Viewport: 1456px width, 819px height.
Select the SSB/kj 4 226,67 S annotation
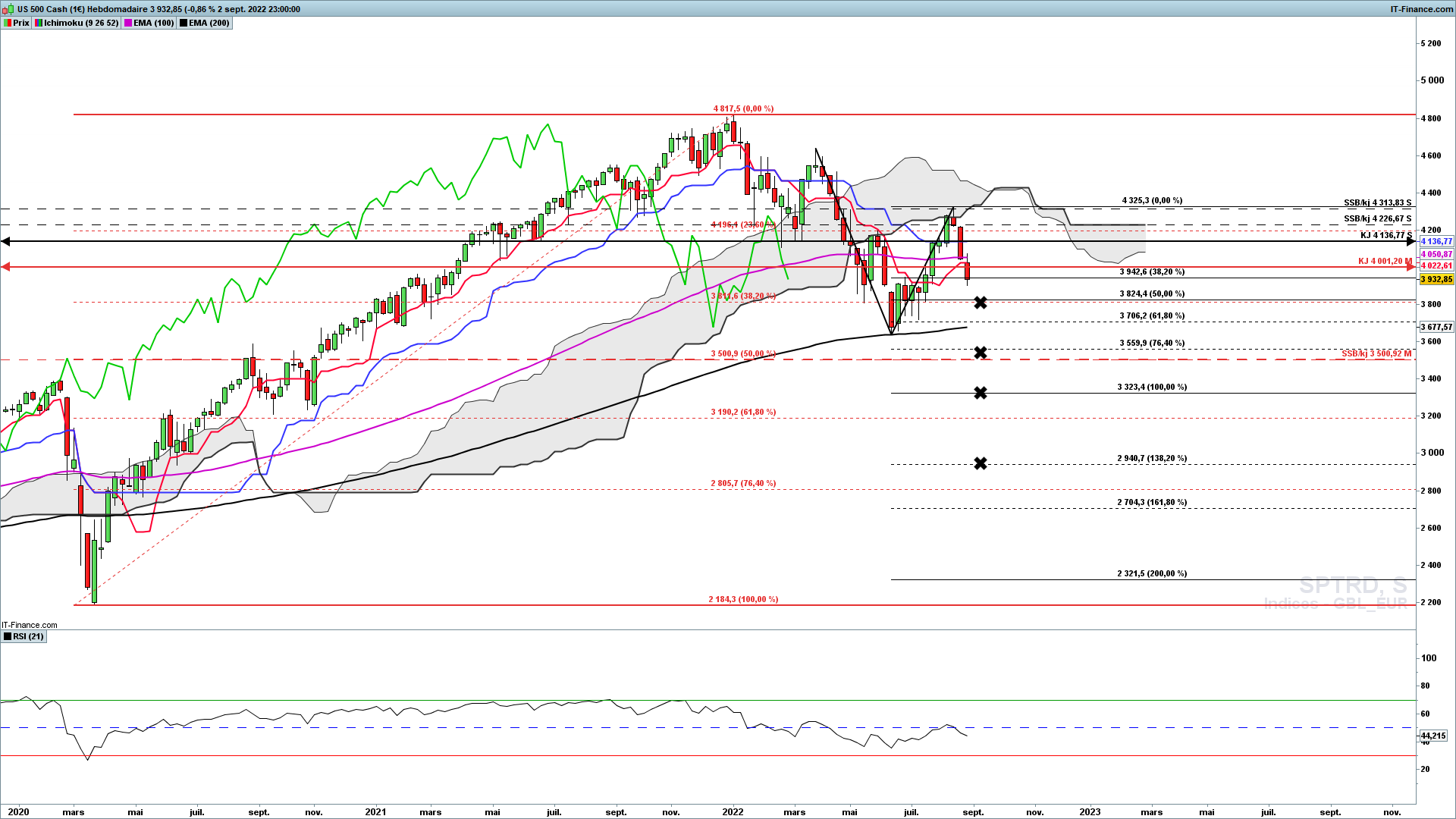pyautogui.click(x=1377, y=218)
